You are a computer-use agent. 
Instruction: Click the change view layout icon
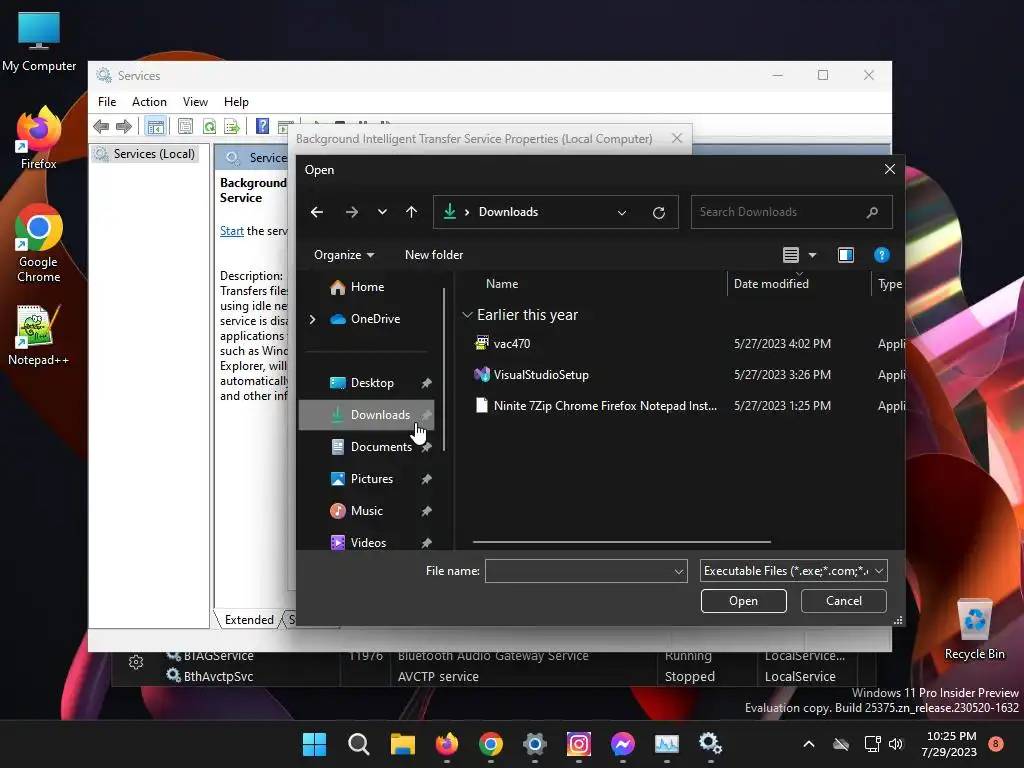[x=790, y=255]
